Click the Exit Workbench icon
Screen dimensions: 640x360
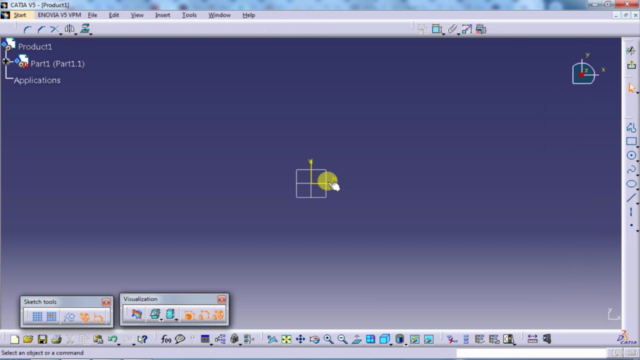click(x=631, y=65)
